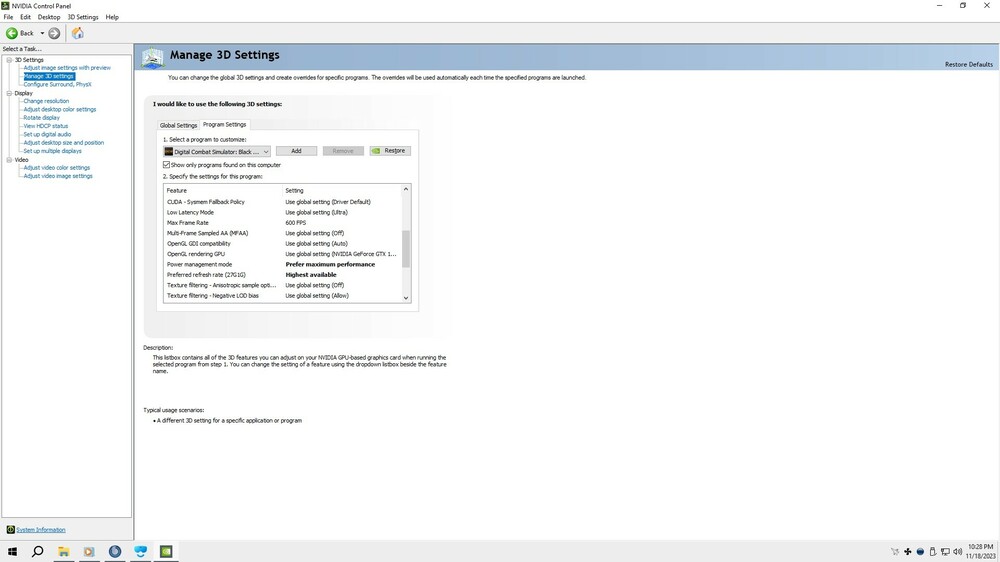1000x562 pixels.
Task: Collapse the 3D Settings tree node
Action: pos(10,60)
